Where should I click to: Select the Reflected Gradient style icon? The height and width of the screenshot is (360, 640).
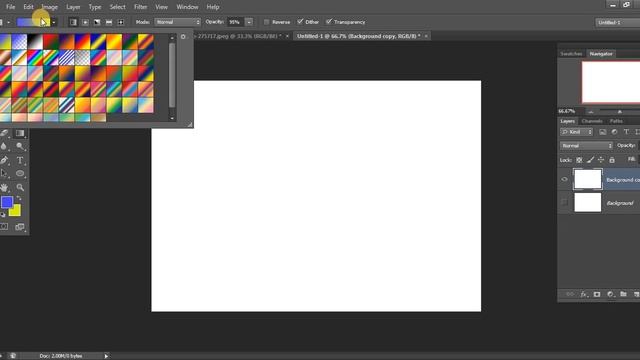click(x=109, y=22)
